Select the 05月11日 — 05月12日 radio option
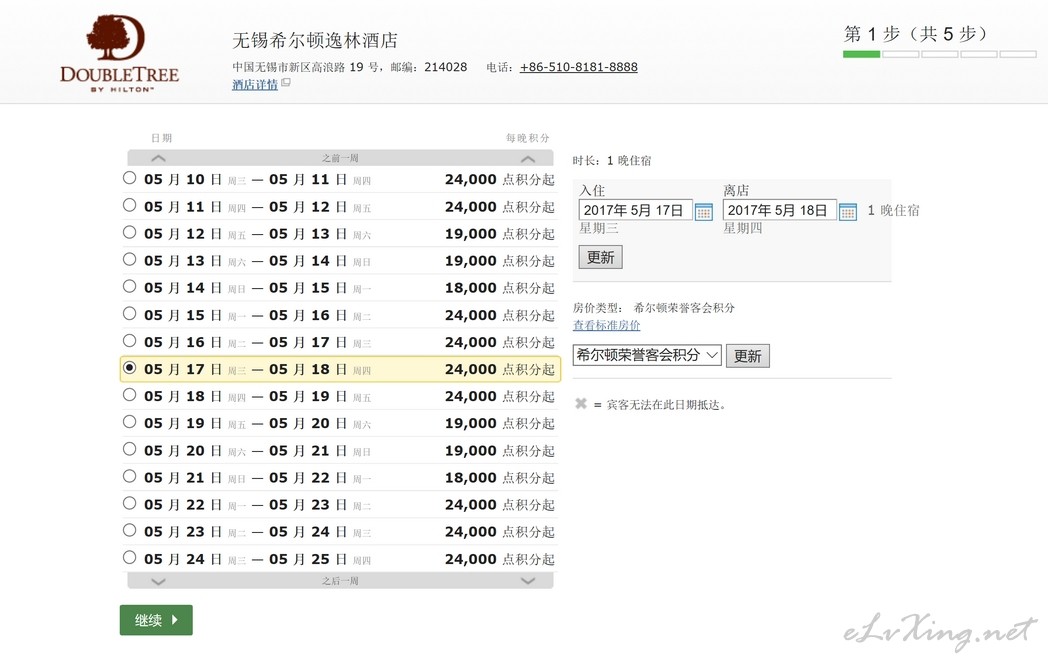 click(130, 205)
